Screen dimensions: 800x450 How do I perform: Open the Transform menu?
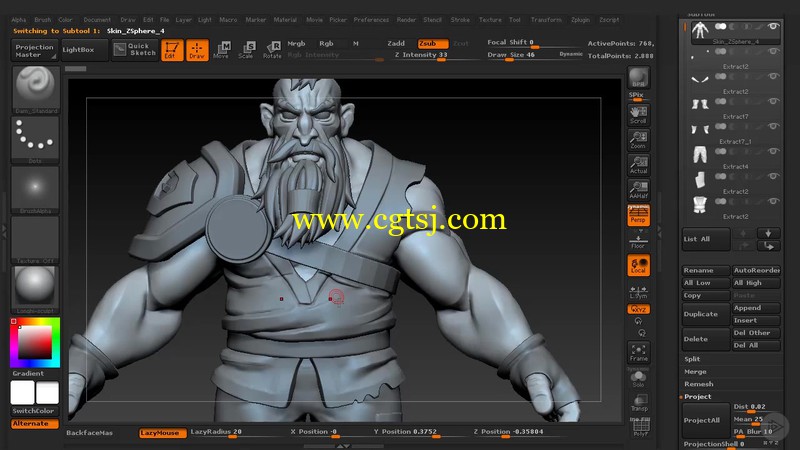click(x=546, y=20)
